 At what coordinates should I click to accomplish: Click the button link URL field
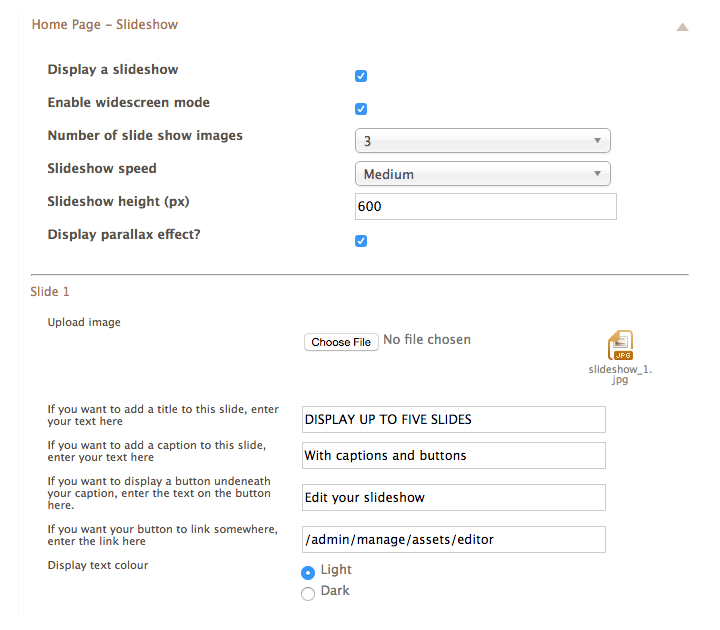[x=454, y=539]
